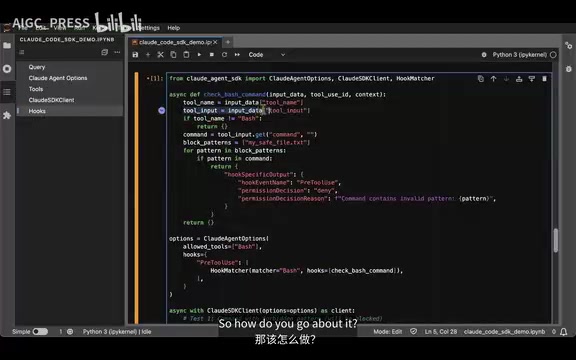
Task: Jump to the ClaudeSDKClient heading
Action: [51, 100]
